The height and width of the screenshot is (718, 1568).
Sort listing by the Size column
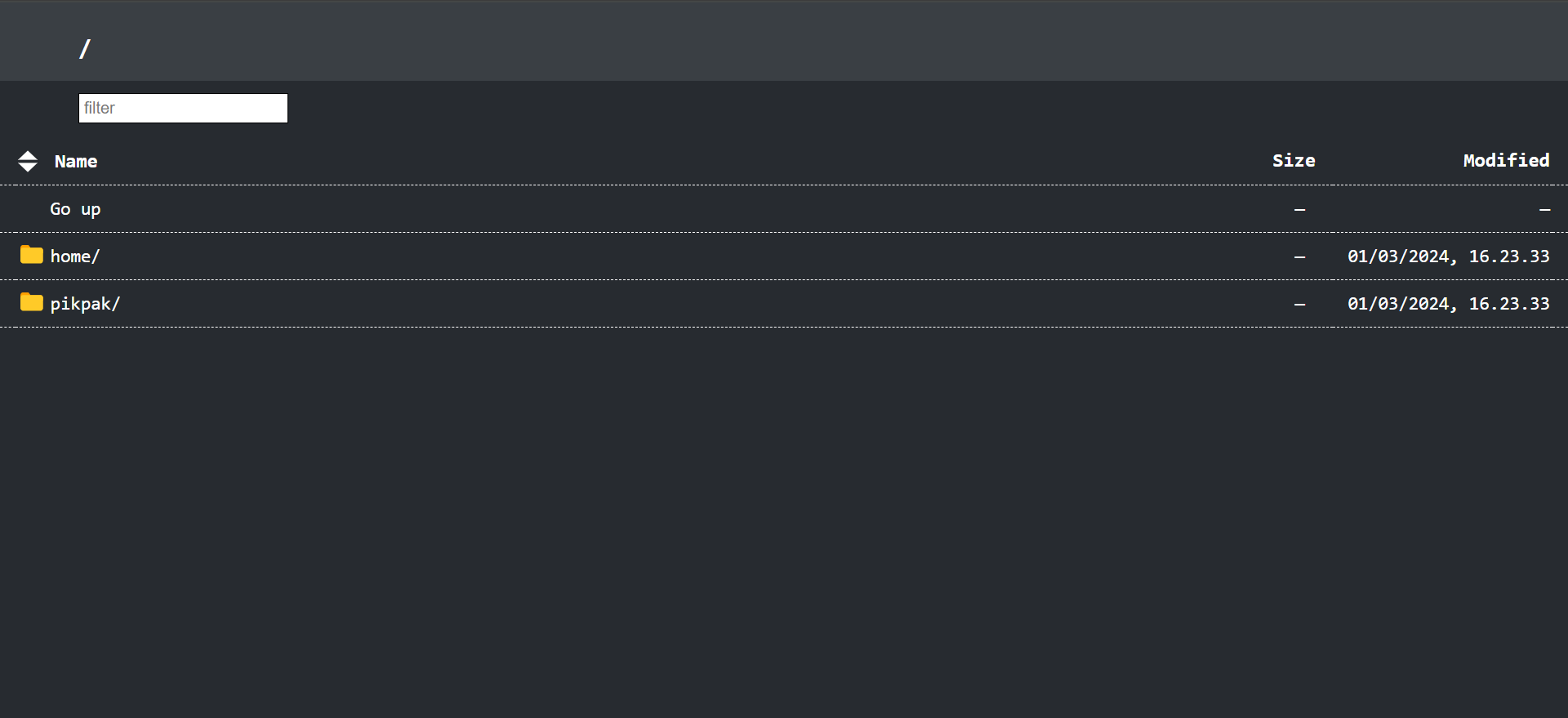[x=1294, y=161]
